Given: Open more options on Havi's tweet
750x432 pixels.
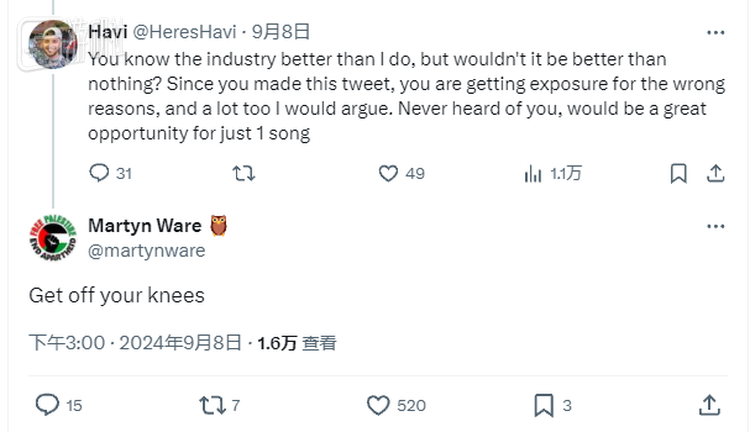Looking at the screenshot, I should coord(715,32).
